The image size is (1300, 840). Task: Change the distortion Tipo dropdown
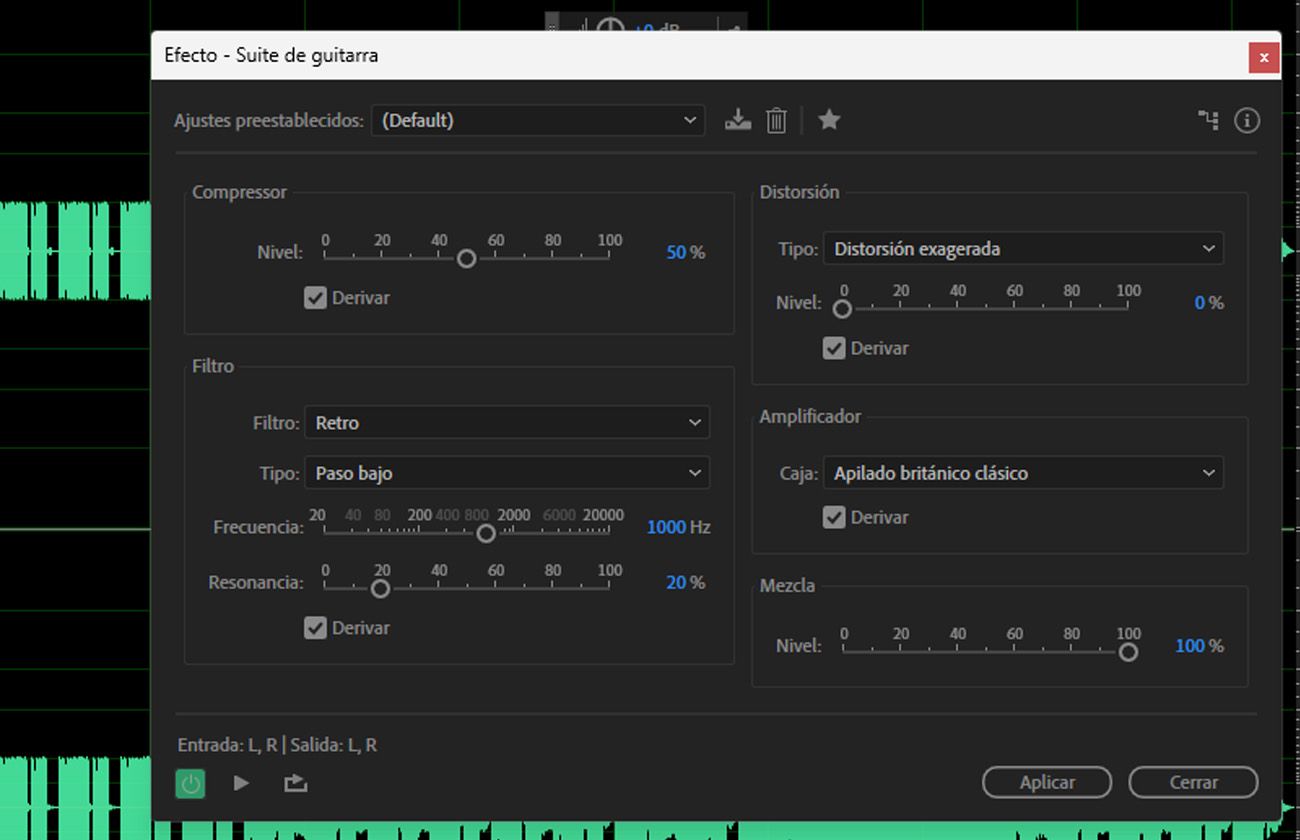[1023, 248]
